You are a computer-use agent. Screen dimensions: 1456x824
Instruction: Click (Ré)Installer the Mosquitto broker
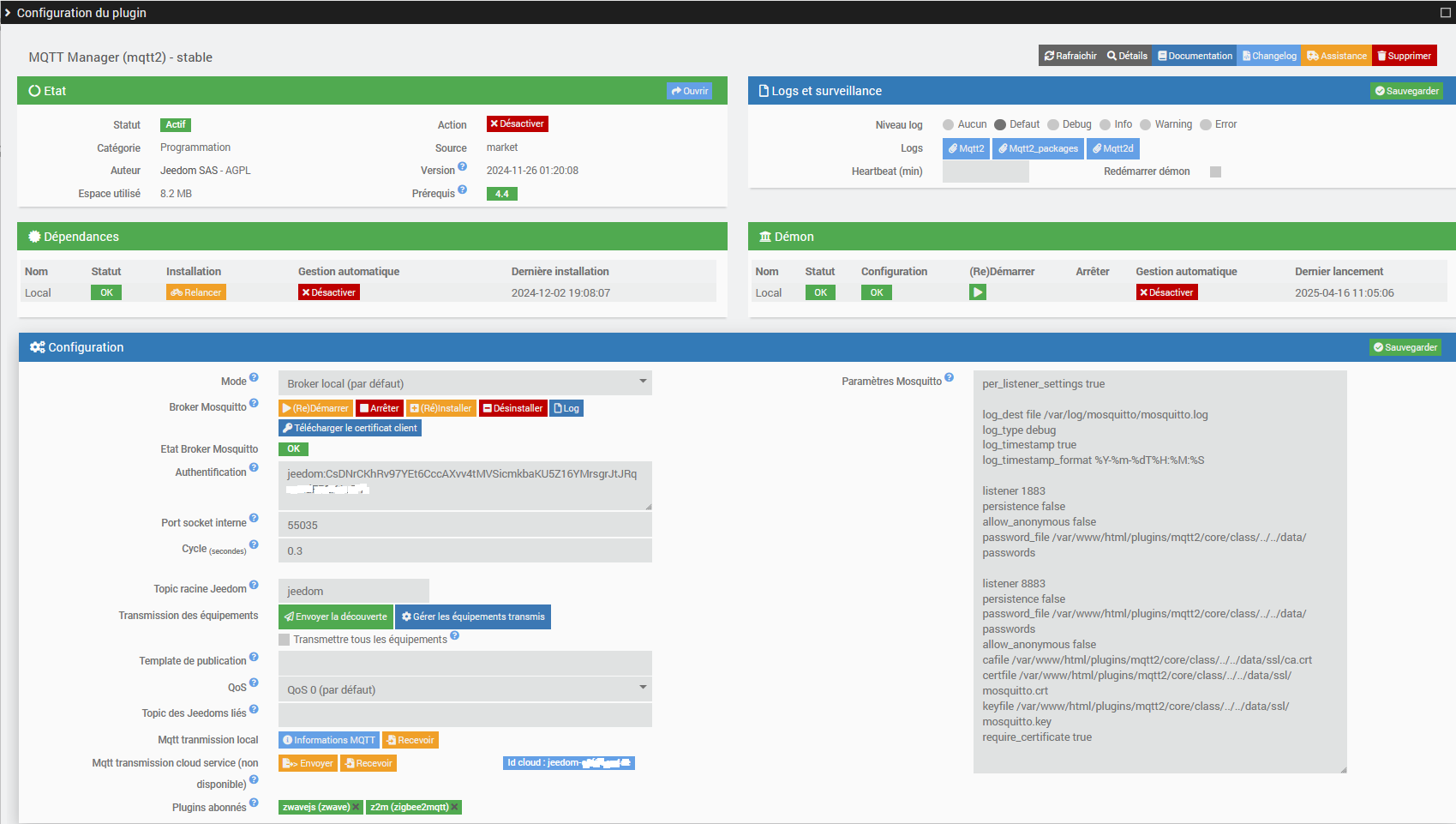(x=441, y=408)
